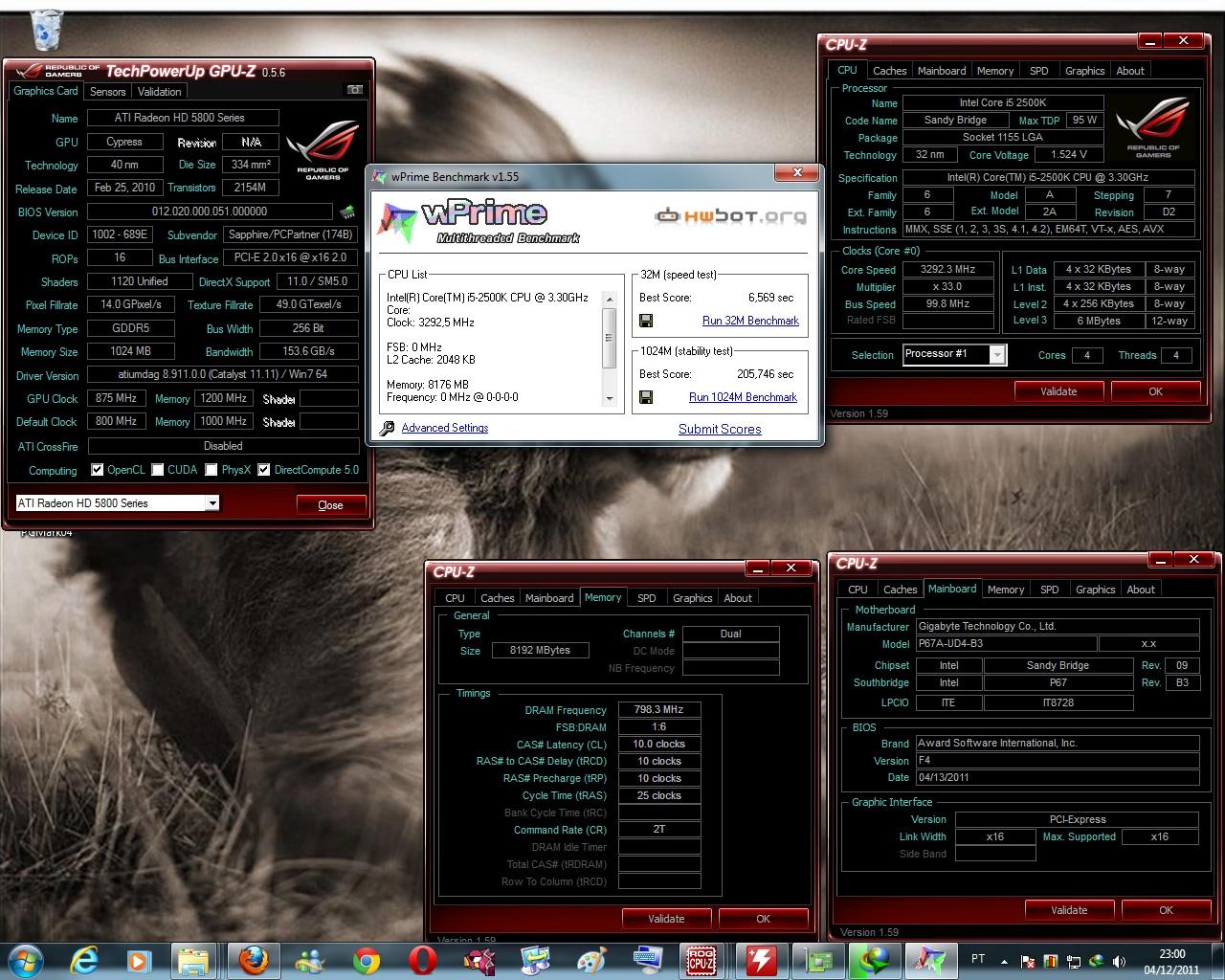1225x980 pixels.
Task: Click the taskbar clock showing 23:00
Action: pos(1171,961)
